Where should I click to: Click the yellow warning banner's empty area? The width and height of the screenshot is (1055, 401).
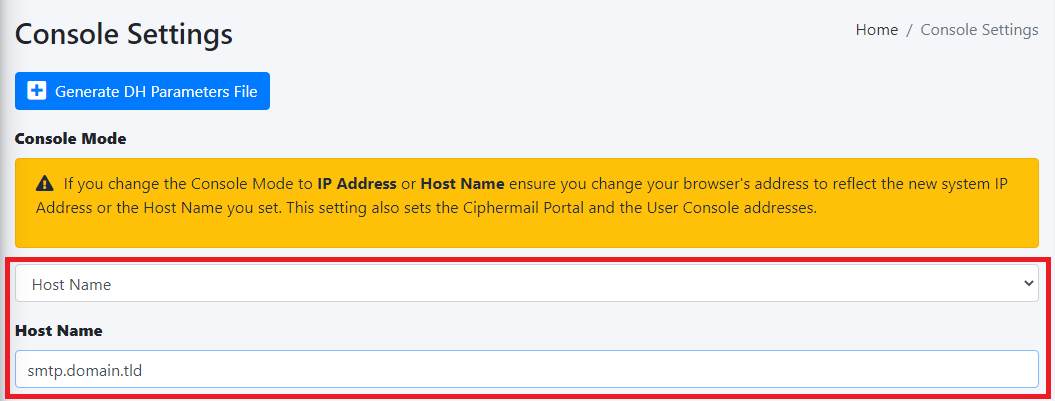(527, 231)
